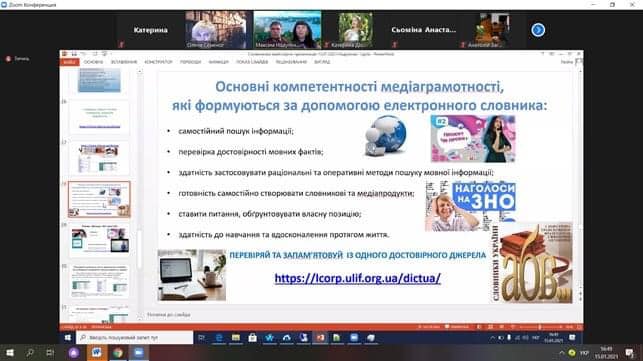The image size is (643, 361).
Task: Open search on the local taskbar
Action: [x=30, y=353]
